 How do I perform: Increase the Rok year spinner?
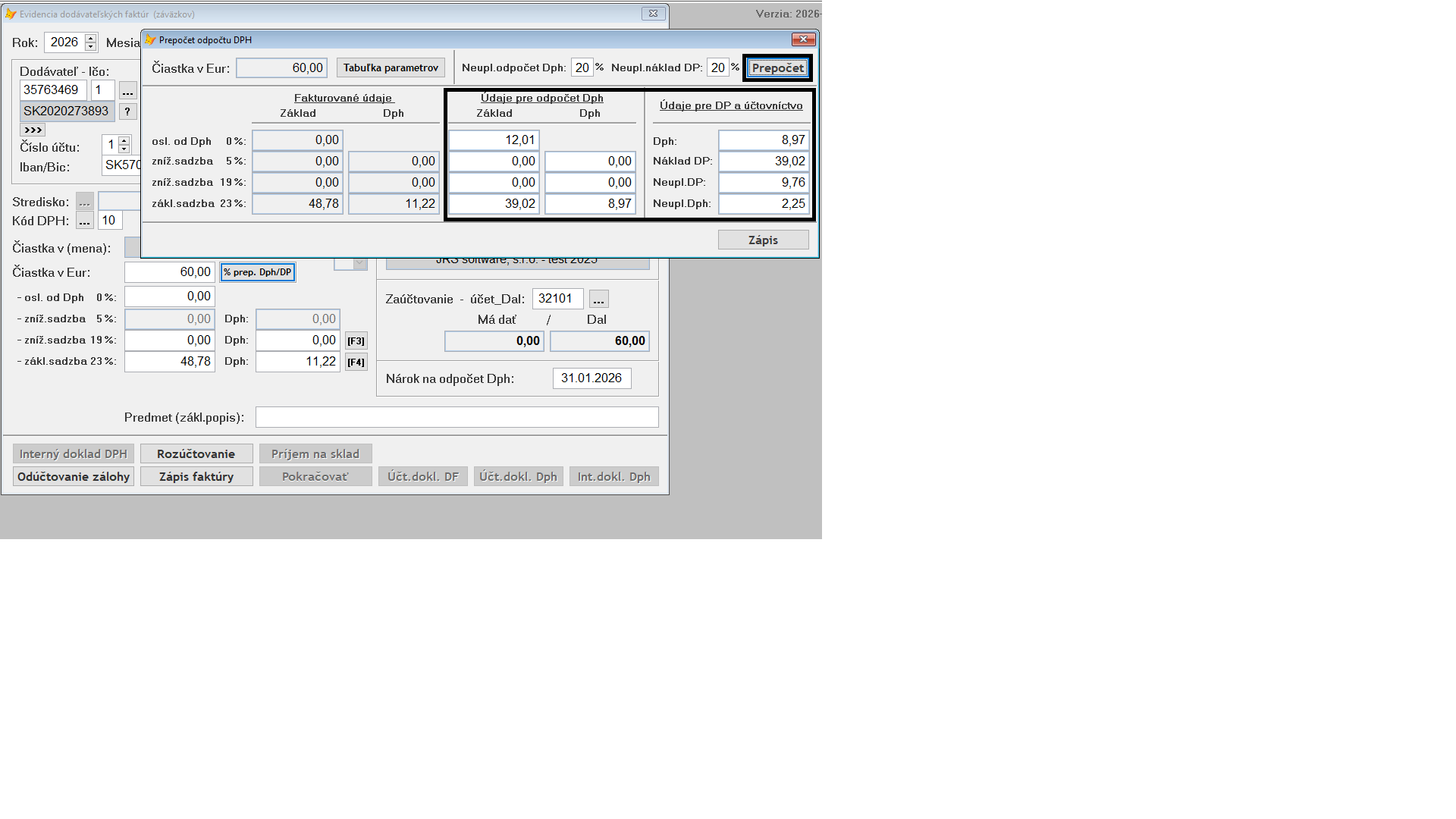click(x=91, y=38)
